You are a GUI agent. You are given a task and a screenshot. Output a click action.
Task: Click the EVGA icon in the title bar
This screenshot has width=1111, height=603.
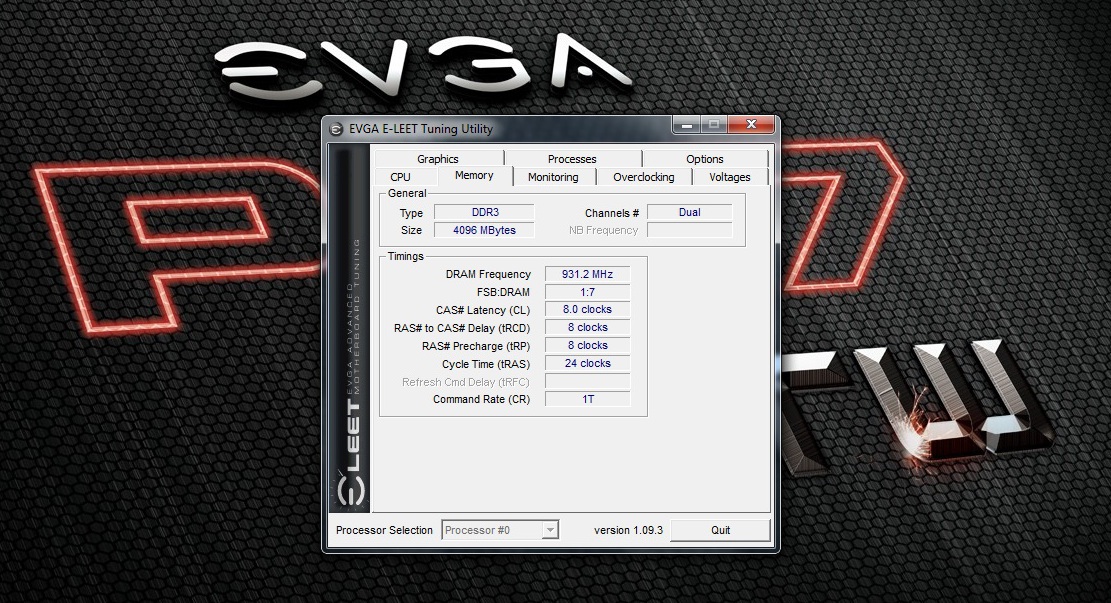pyautogui.click(x=336, y=129)
